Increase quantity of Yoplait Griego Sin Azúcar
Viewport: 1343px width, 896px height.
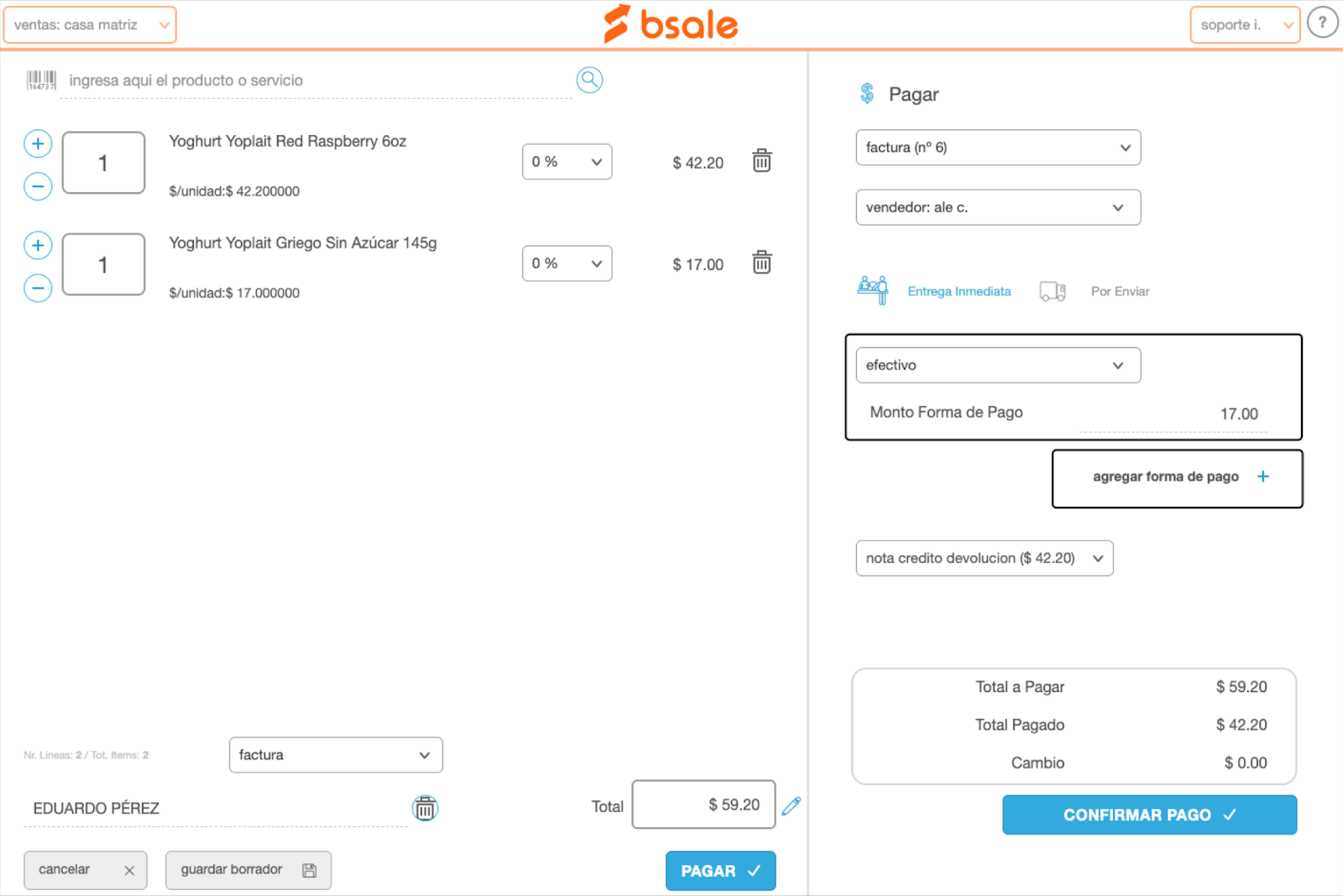click(38, 245)
